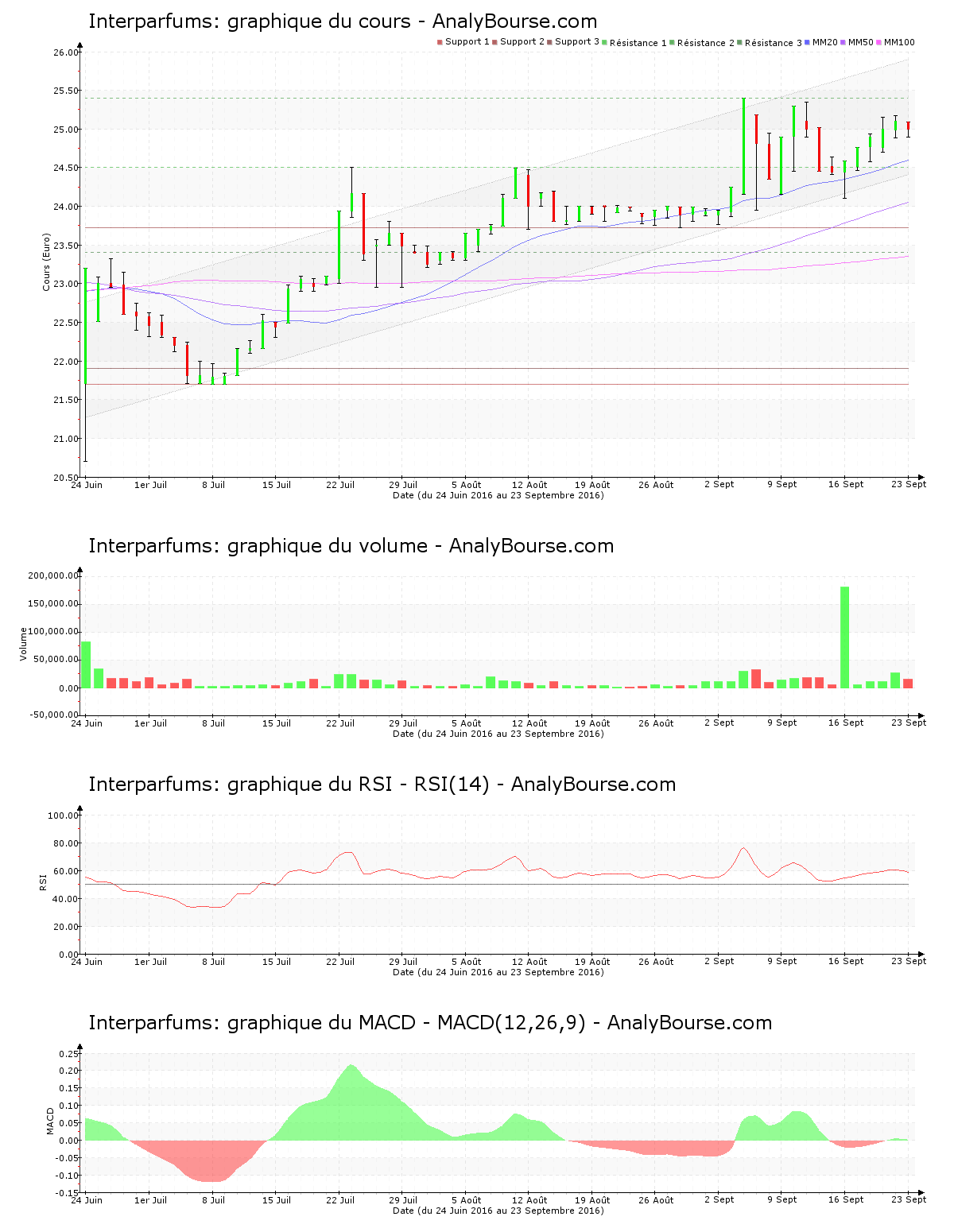
Task: Click the first green volume bar on 24 Juin
Action: click(86, 664)
